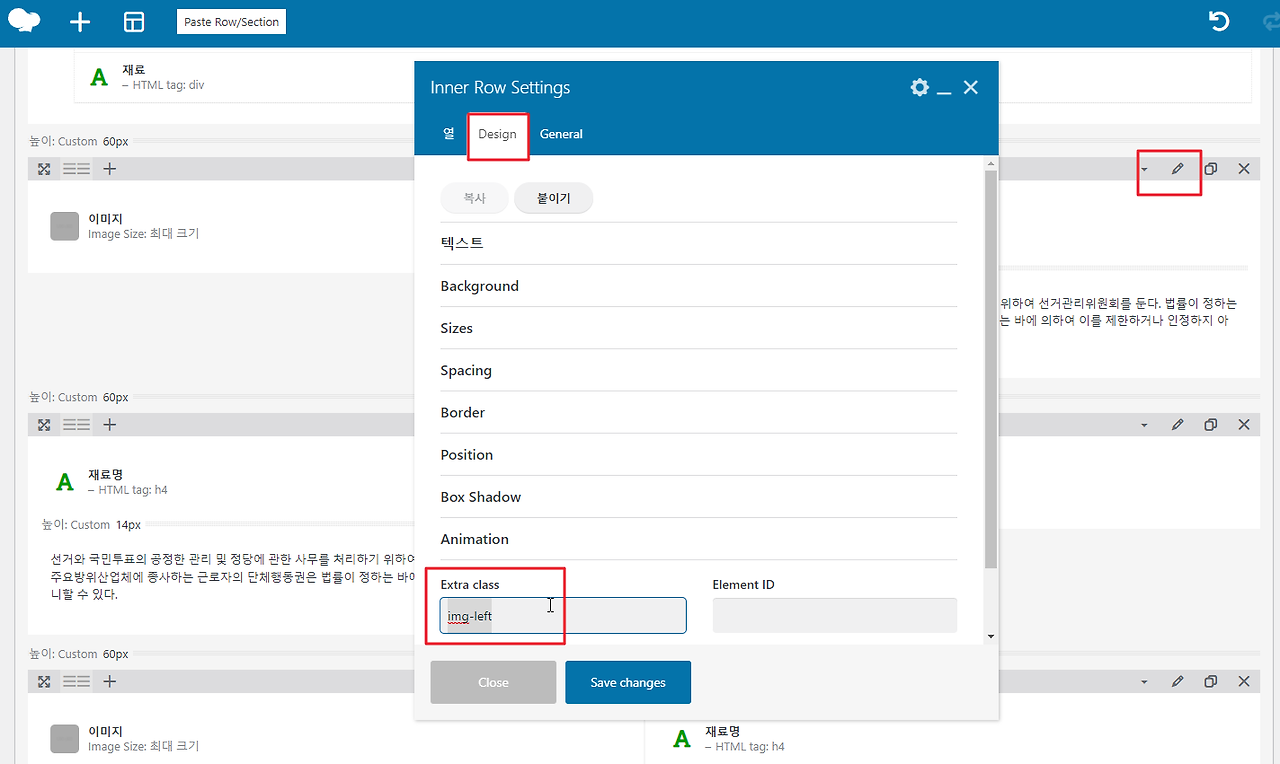1280x764 pixels.
Task: Click the Paste Row/Section button
Action: click(232, 22)
